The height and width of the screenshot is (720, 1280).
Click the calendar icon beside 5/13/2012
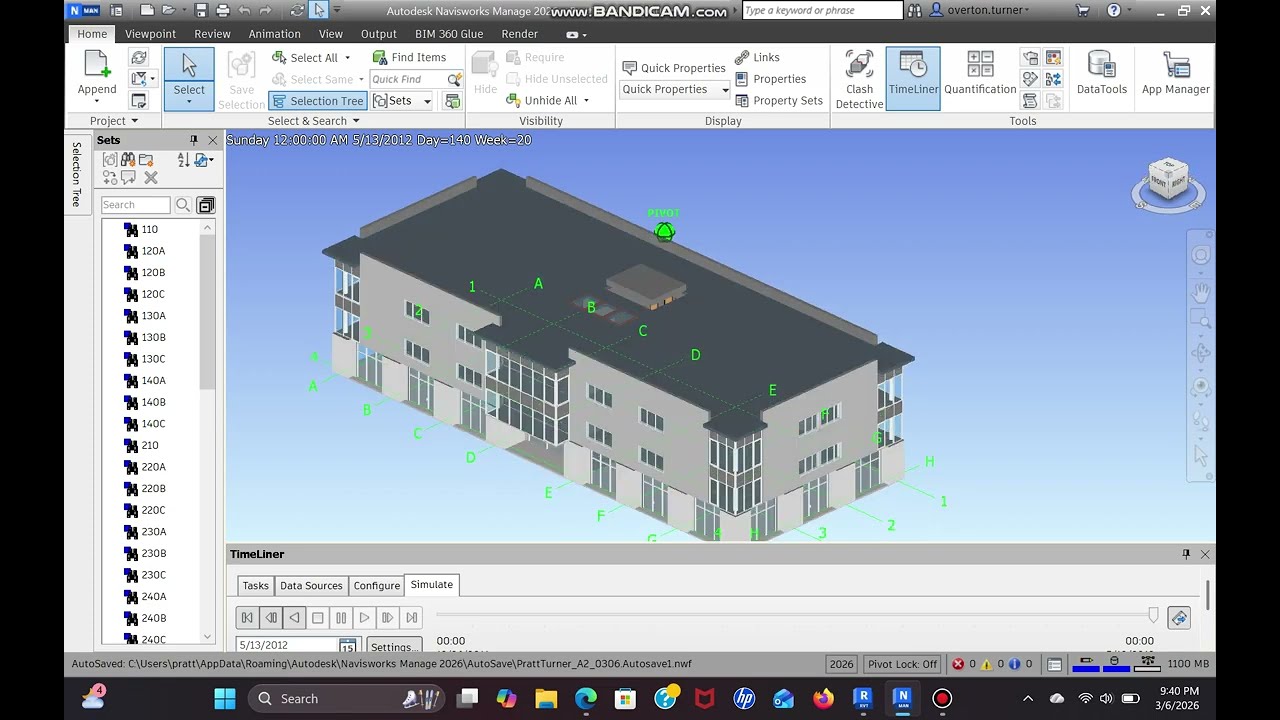[x=347, y=646]
